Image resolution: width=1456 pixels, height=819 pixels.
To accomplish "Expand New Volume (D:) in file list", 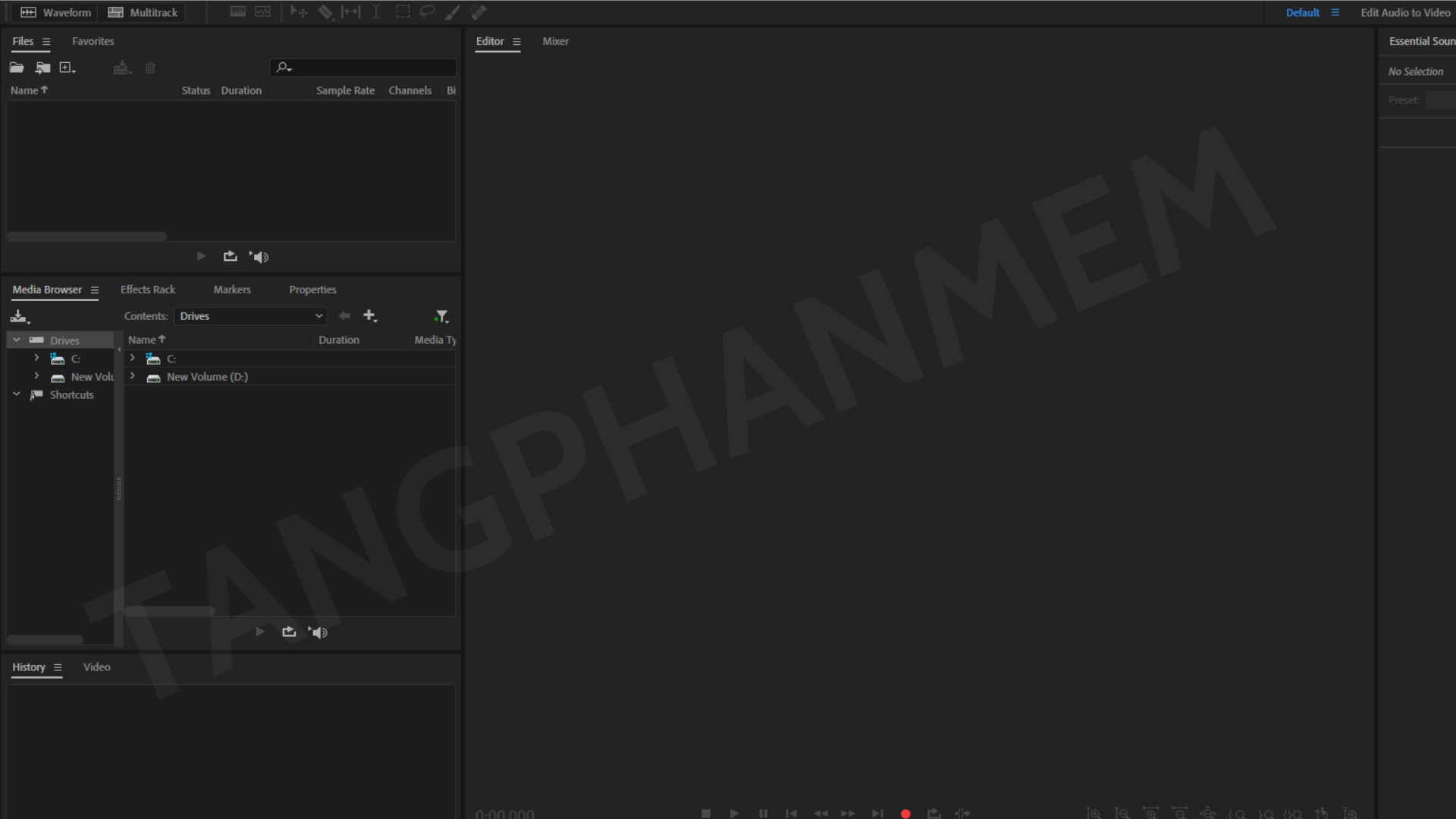I will coord(133,376).
